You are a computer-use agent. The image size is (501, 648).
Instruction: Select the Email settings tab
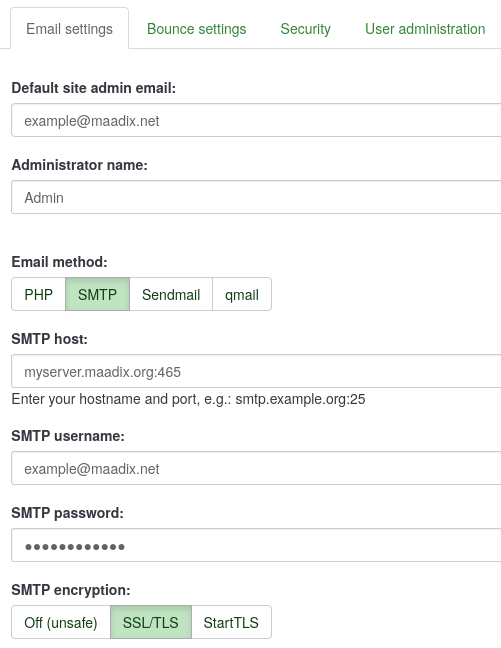pos(69,29)
